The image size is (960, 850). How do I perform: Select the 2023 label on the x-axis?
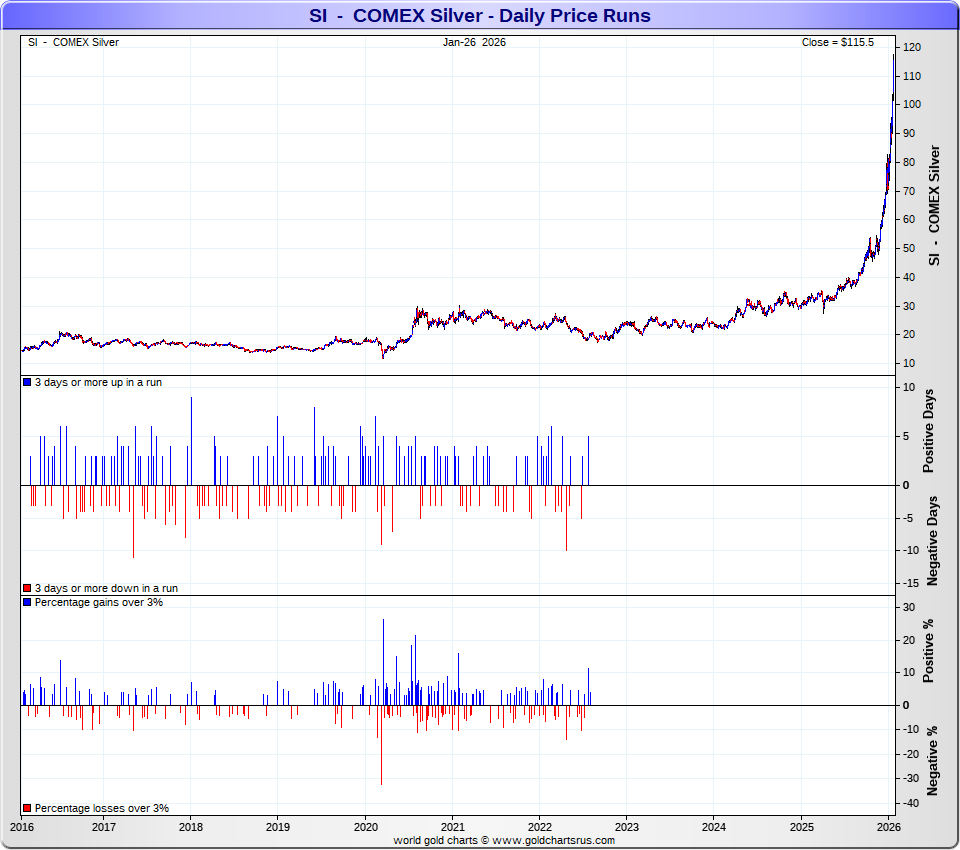[627, 827]
